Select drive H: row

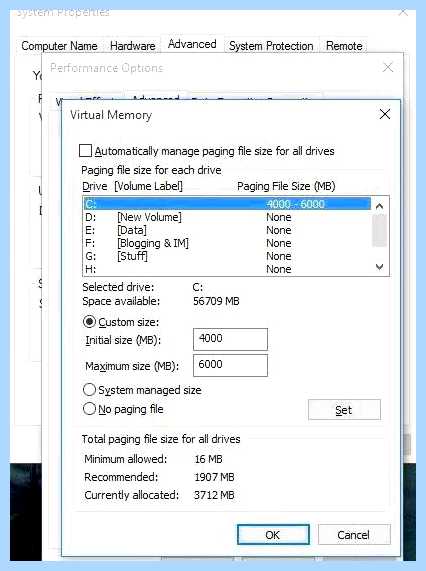tap(228, 269)
